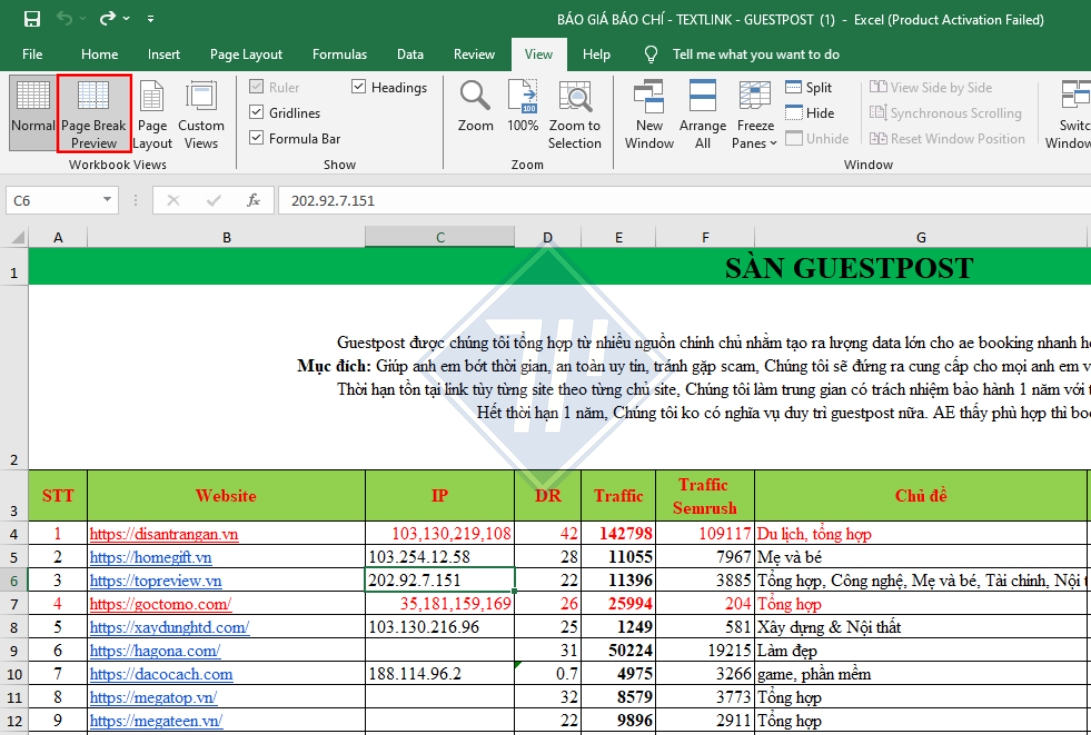The height and width of the screenshot is (735, 1091).
Task: Open the Page Layout ribbon tab
Action: pyautogui.click(x=246, y=54)
